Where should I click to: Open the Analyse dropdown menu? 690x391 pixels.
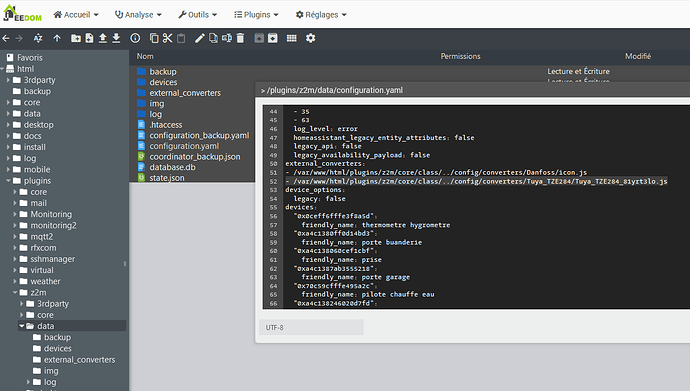[x=138, y=15]
